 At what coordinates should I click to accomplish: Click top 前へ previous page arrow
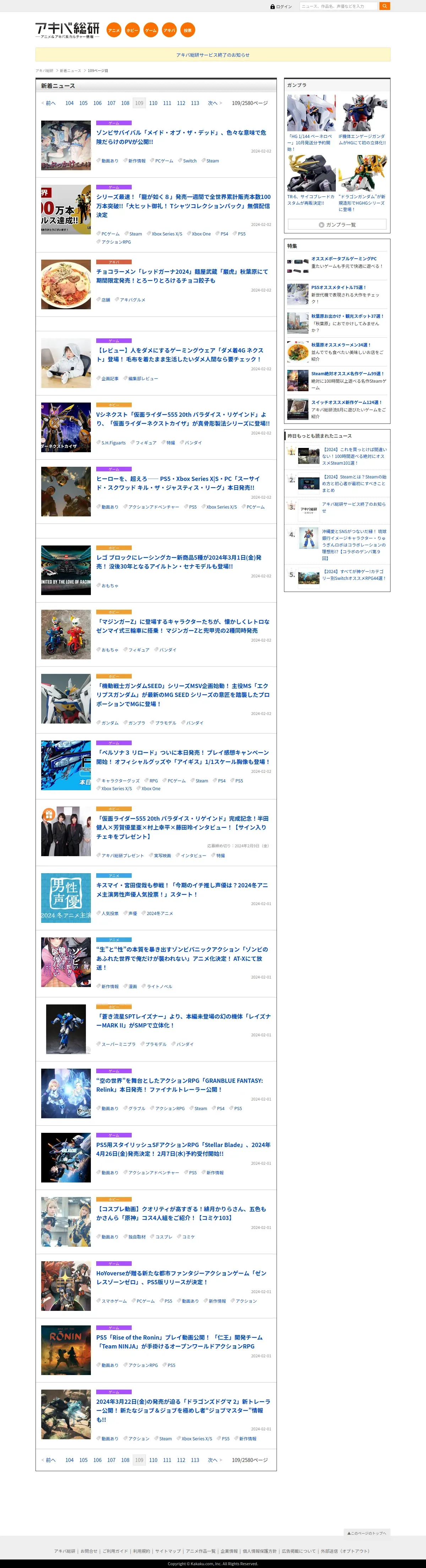49,103
